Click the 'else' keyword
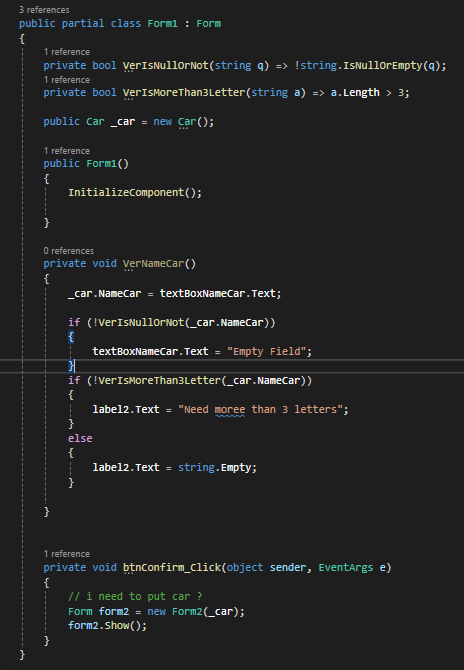464x670 pixels. (80, 438)
